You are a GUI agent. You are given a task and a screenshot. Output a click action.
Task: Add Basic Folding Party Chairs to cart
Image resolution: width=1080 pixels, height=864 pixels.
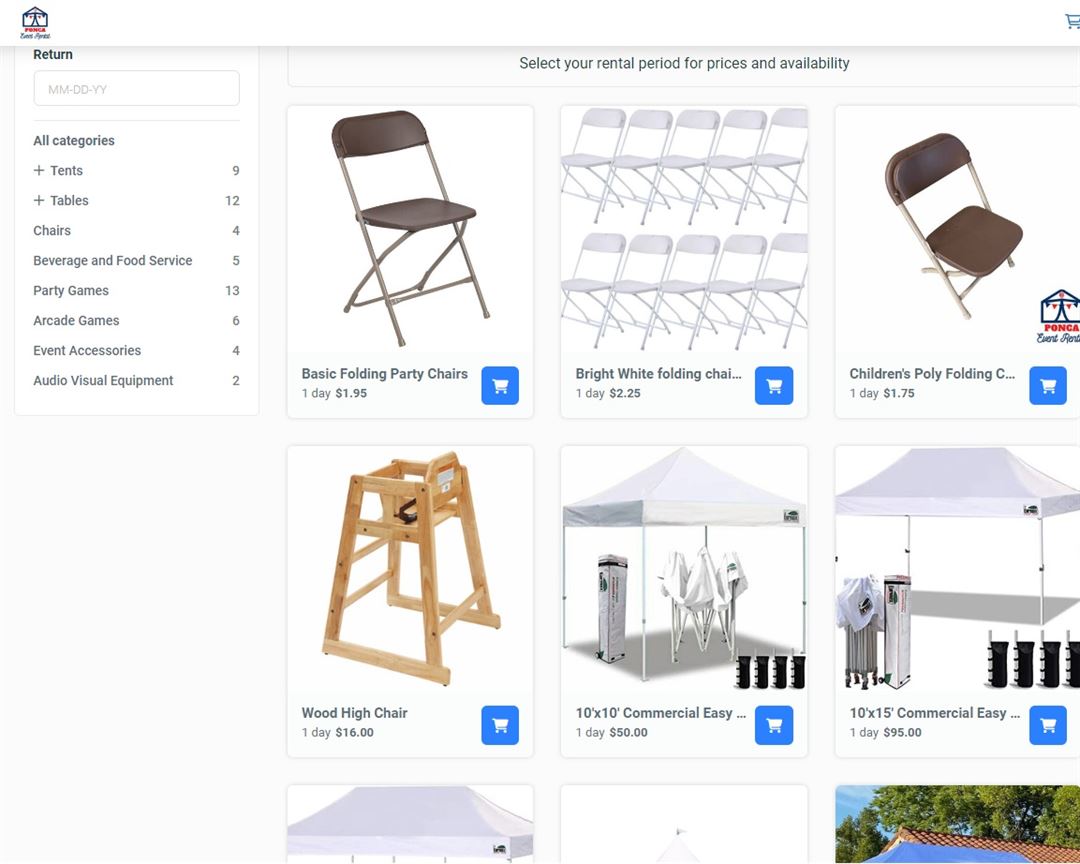(x=500, y=386)
